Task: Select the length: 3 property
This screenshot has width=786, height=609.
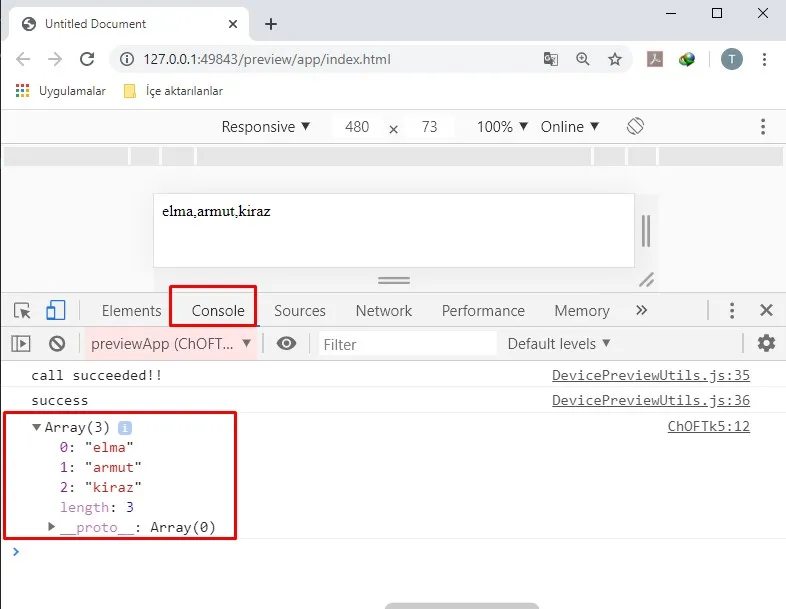Action: point(97,507)
